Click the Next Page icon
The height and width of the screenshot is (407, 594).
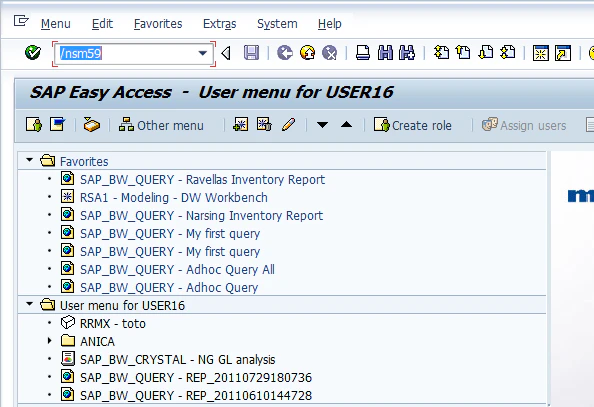(486, 53)
